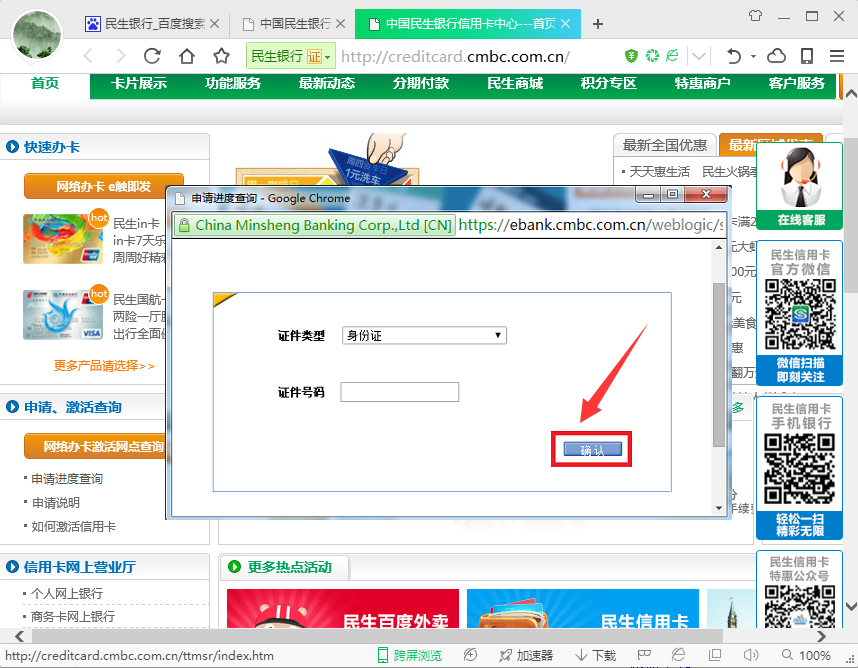
Task: Open 个人网上银行 link
Action: [x=67, y=593]
